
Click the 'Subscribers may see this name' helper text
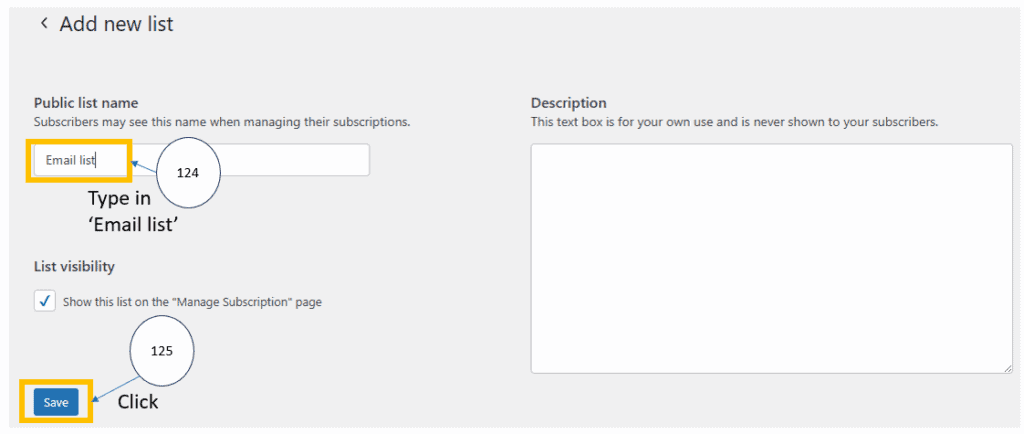pos(222,122)
